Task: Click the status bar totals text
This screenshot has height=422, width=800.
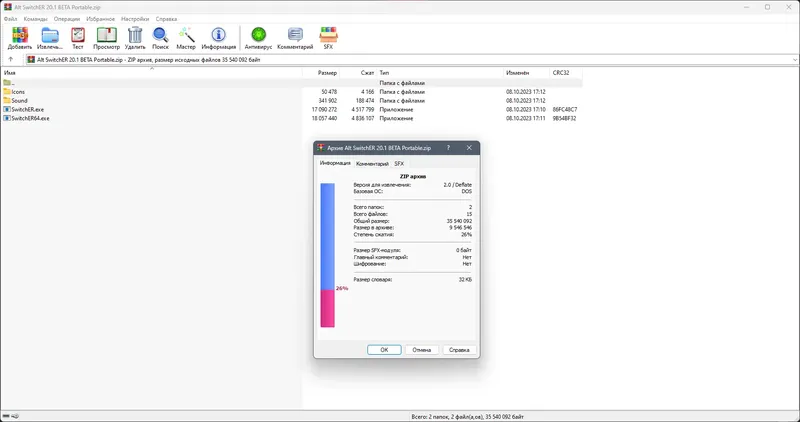Action: pyautogui.click(x=467, y=416)
